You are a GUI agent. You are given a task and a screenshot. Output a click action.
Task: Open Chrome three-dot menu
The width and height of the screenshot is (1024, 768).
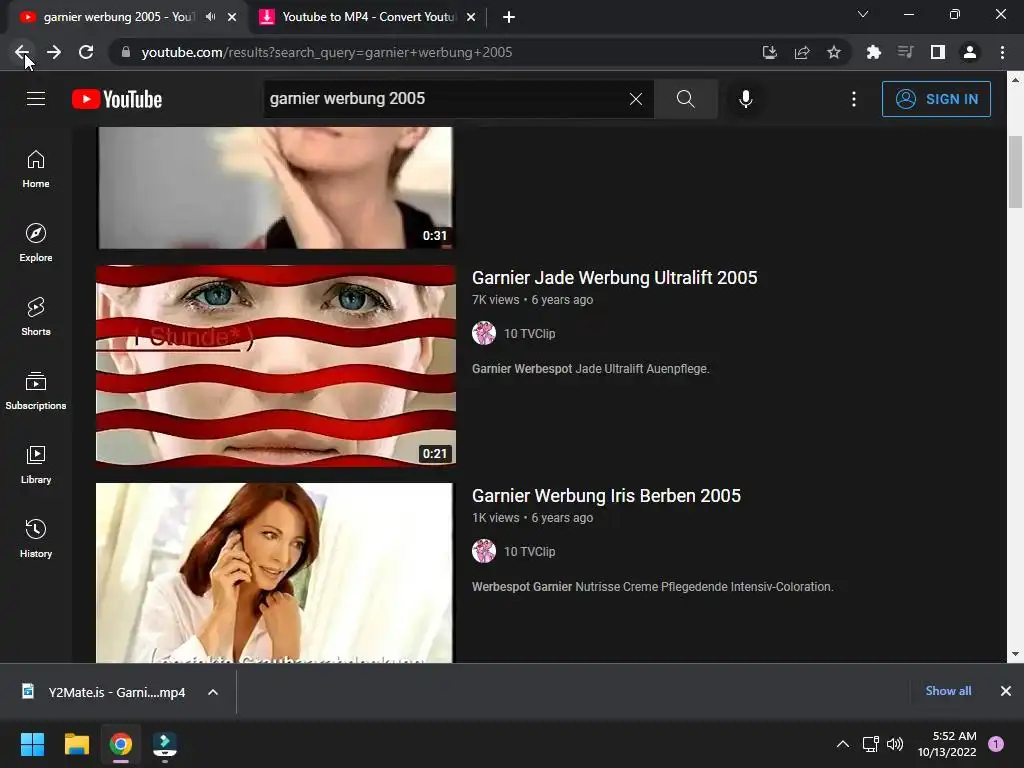(x=1002, y=52)
